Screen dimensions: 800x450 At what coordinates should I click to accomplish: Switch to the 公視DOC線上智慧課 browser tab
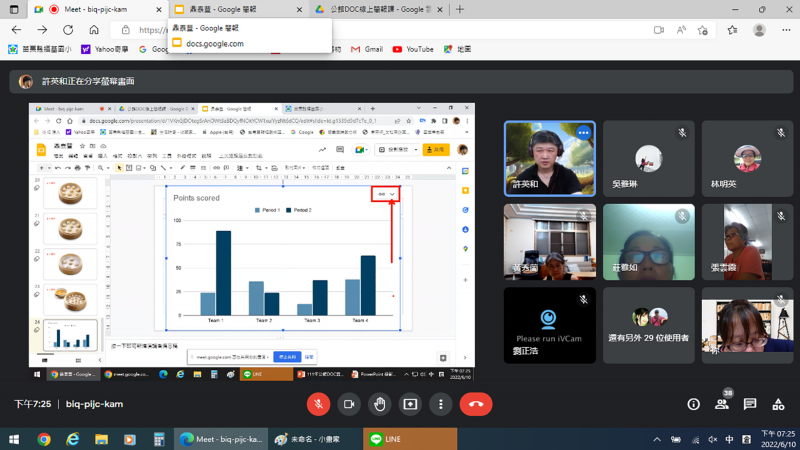click(378, 9)
